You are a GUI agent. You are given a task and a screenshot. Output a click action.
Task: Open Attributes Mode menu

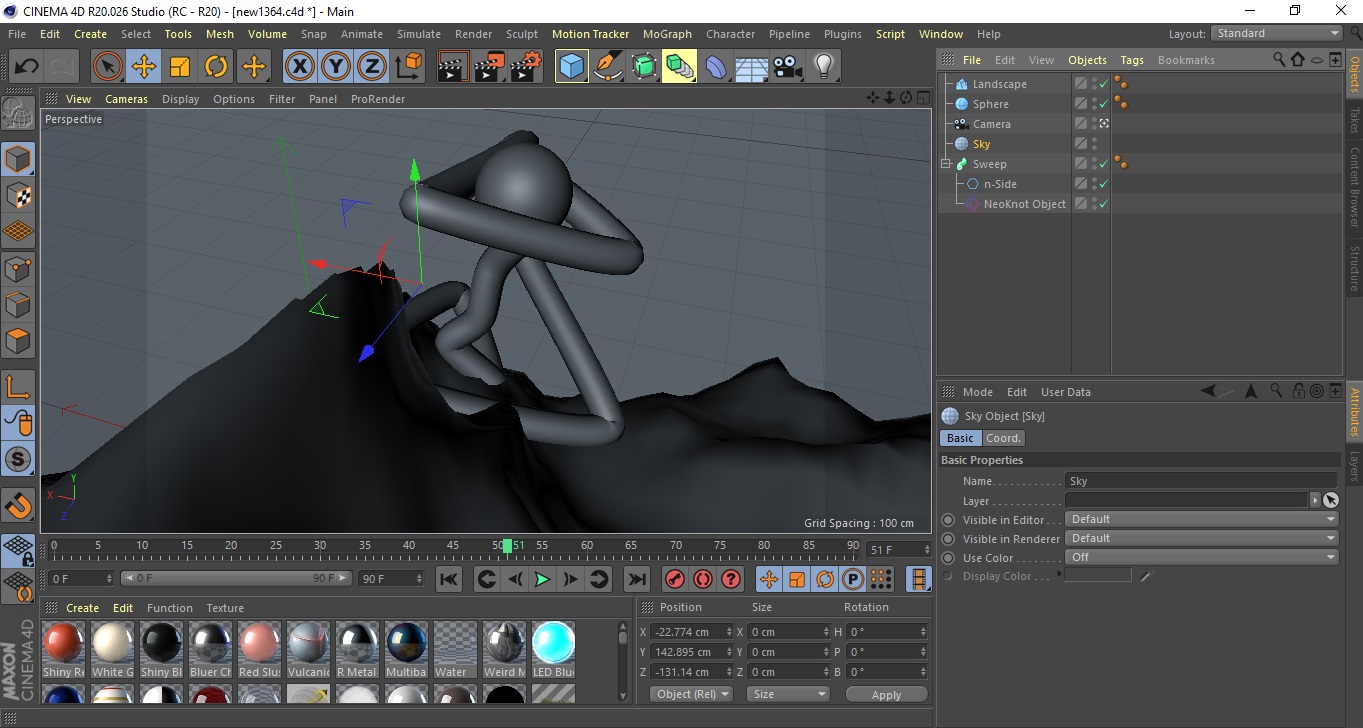click(x=978, y=392)
